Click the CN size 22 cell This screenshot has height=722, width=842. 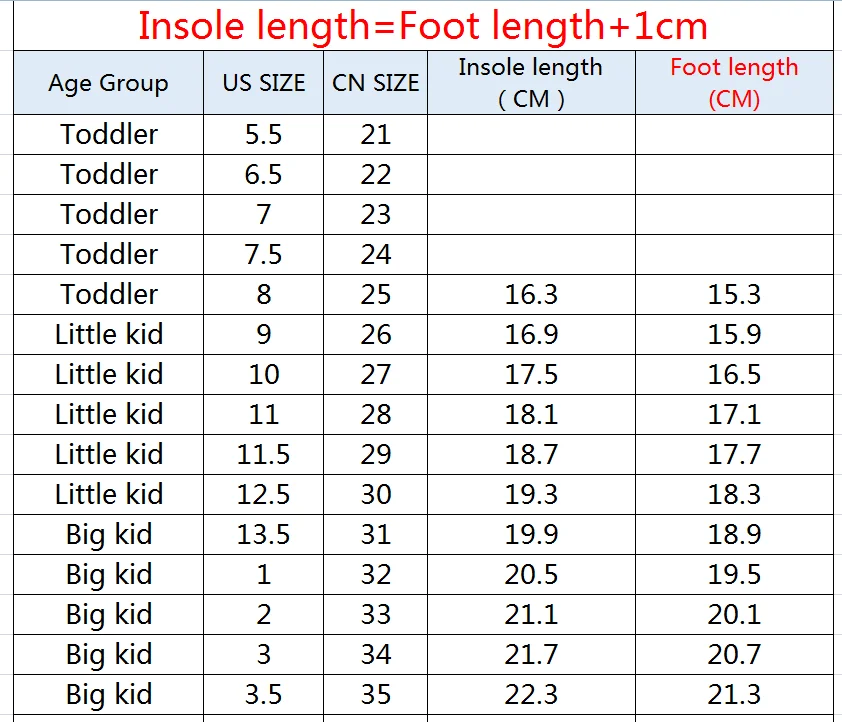point(375,174)
